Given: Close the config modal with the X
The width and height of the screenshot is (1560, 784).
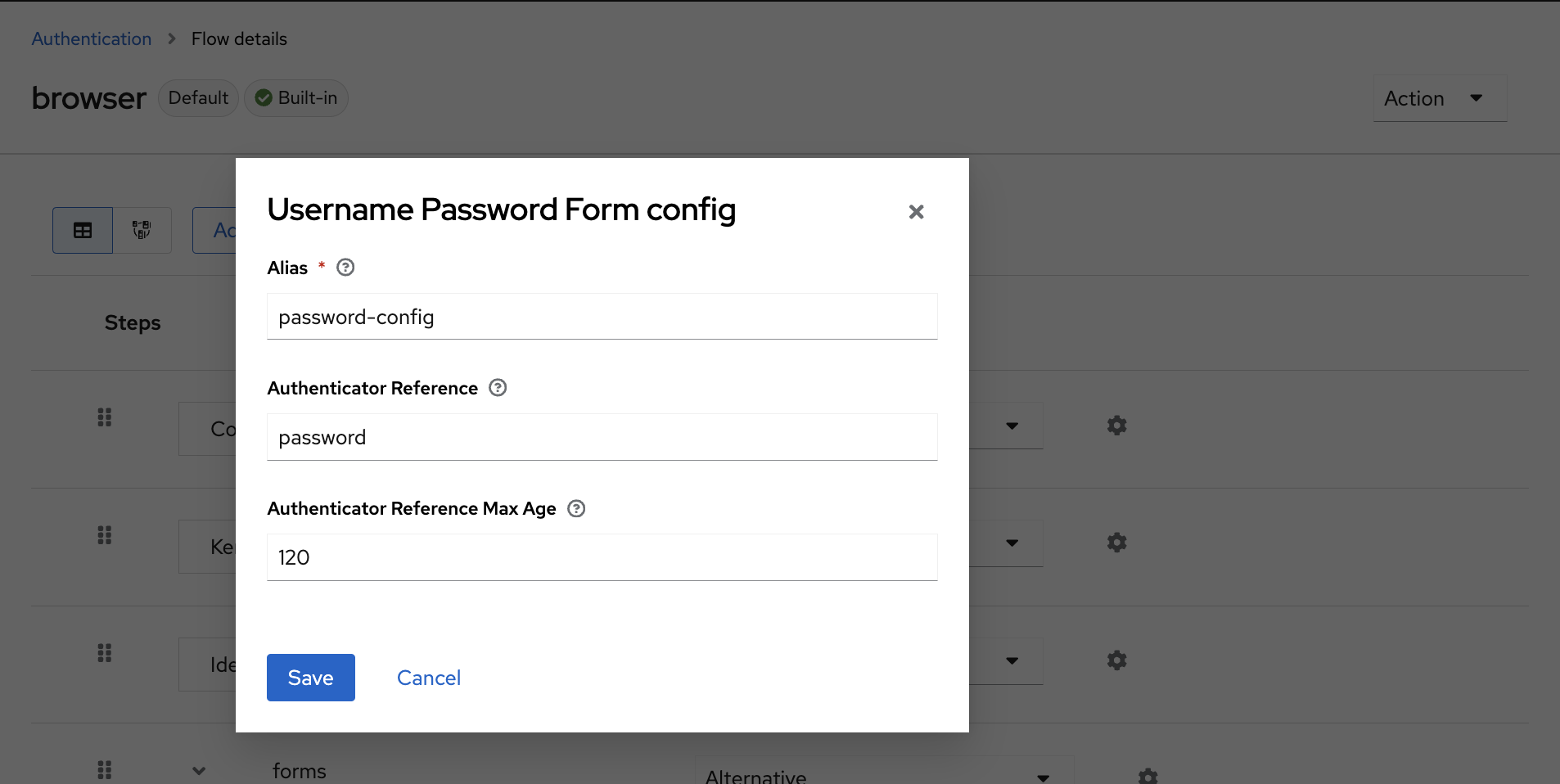Looking at the screenshot, I should (x=916, y=211).
